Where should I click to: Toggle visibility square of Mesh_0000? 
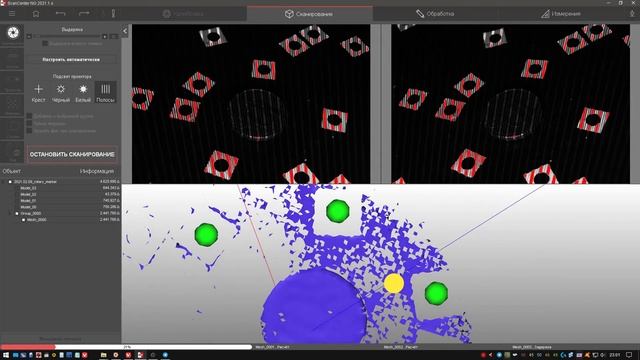[x=23, y=220]
